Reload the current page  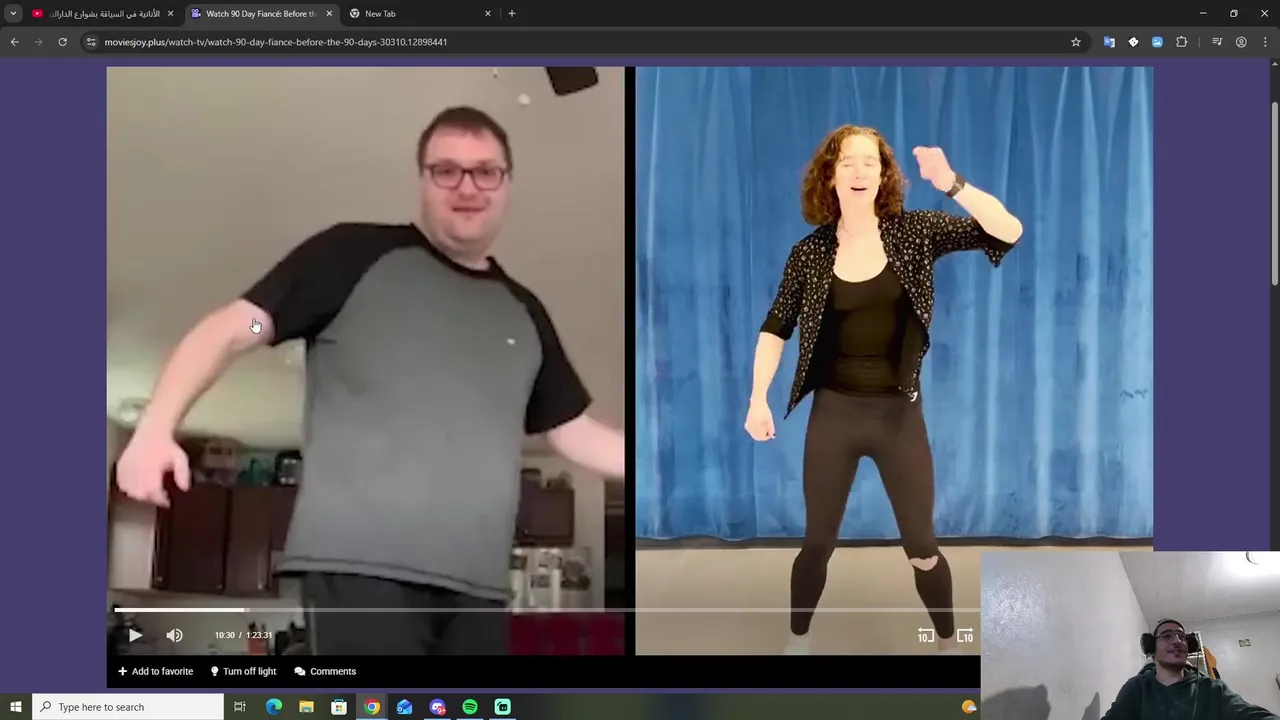coord(62,42)
